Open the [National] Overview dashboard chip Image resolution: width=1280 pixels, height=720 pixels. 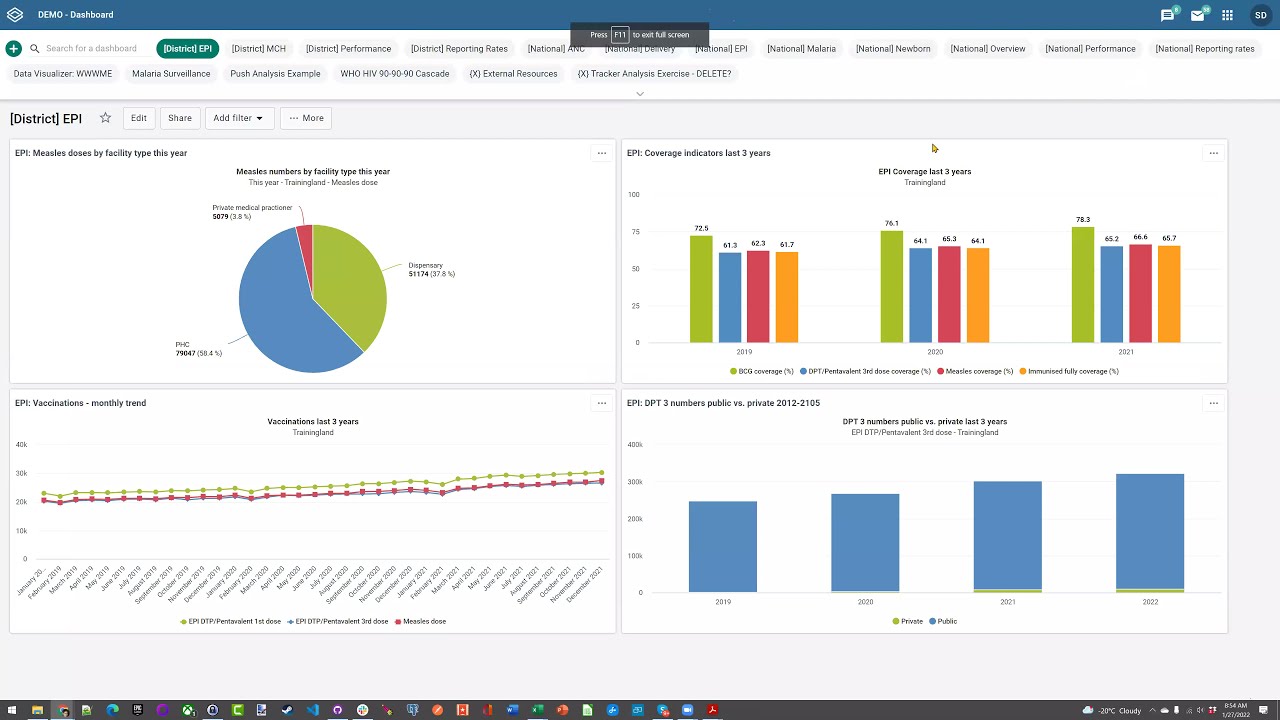tap(988, 48)
